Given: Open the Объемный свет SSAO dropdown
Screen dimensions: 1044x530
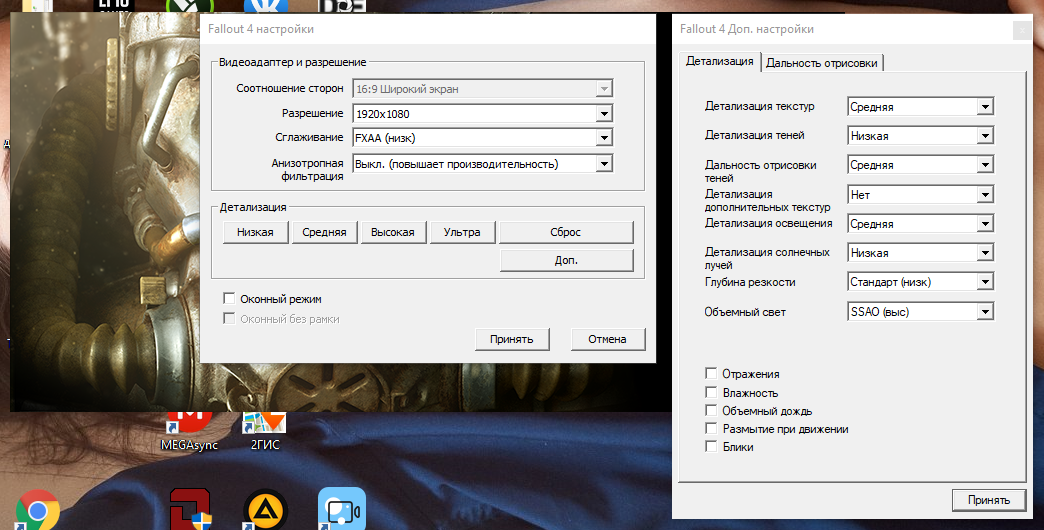Looking at the screenshot, I should (x=985, y=312).
